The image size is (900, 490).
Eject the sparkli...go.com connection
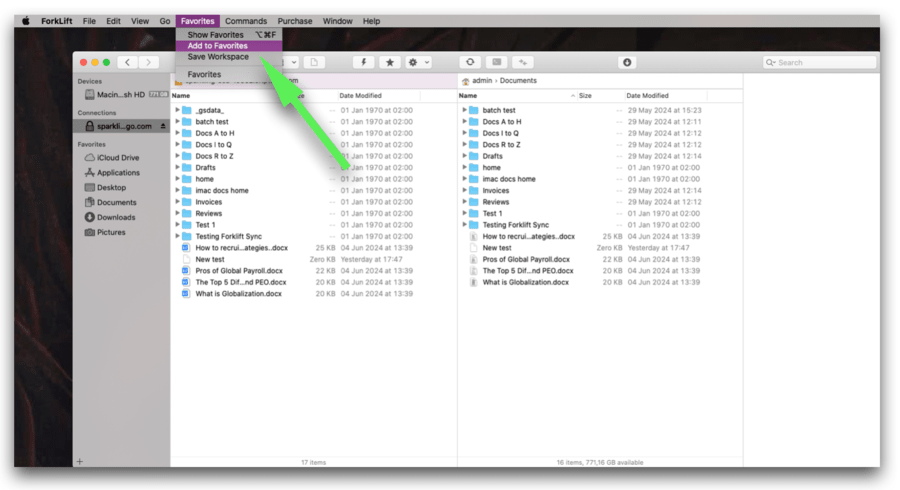[x=163, y=126]
